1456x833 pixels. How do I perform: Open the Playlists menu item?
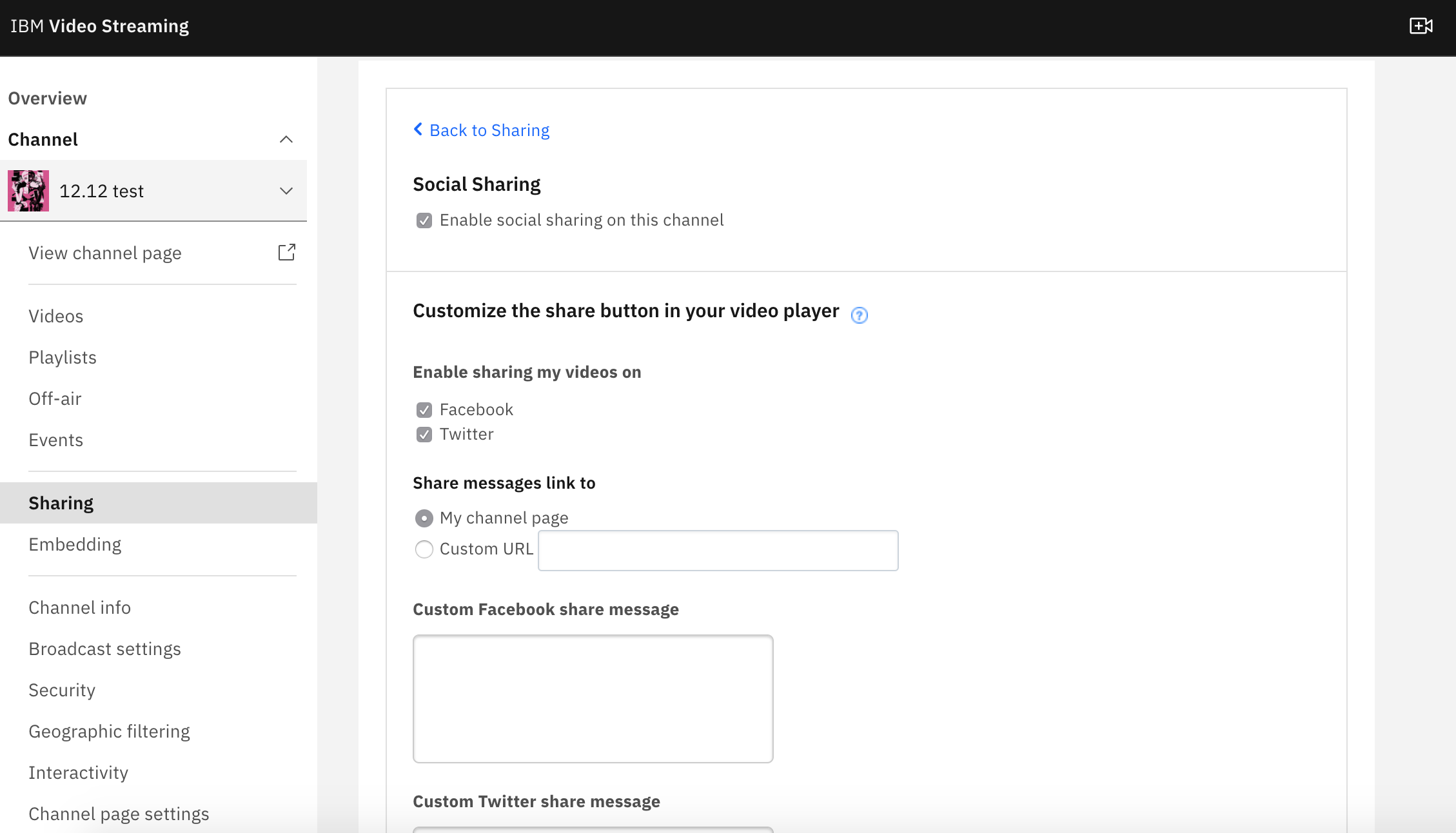point(63,357)
